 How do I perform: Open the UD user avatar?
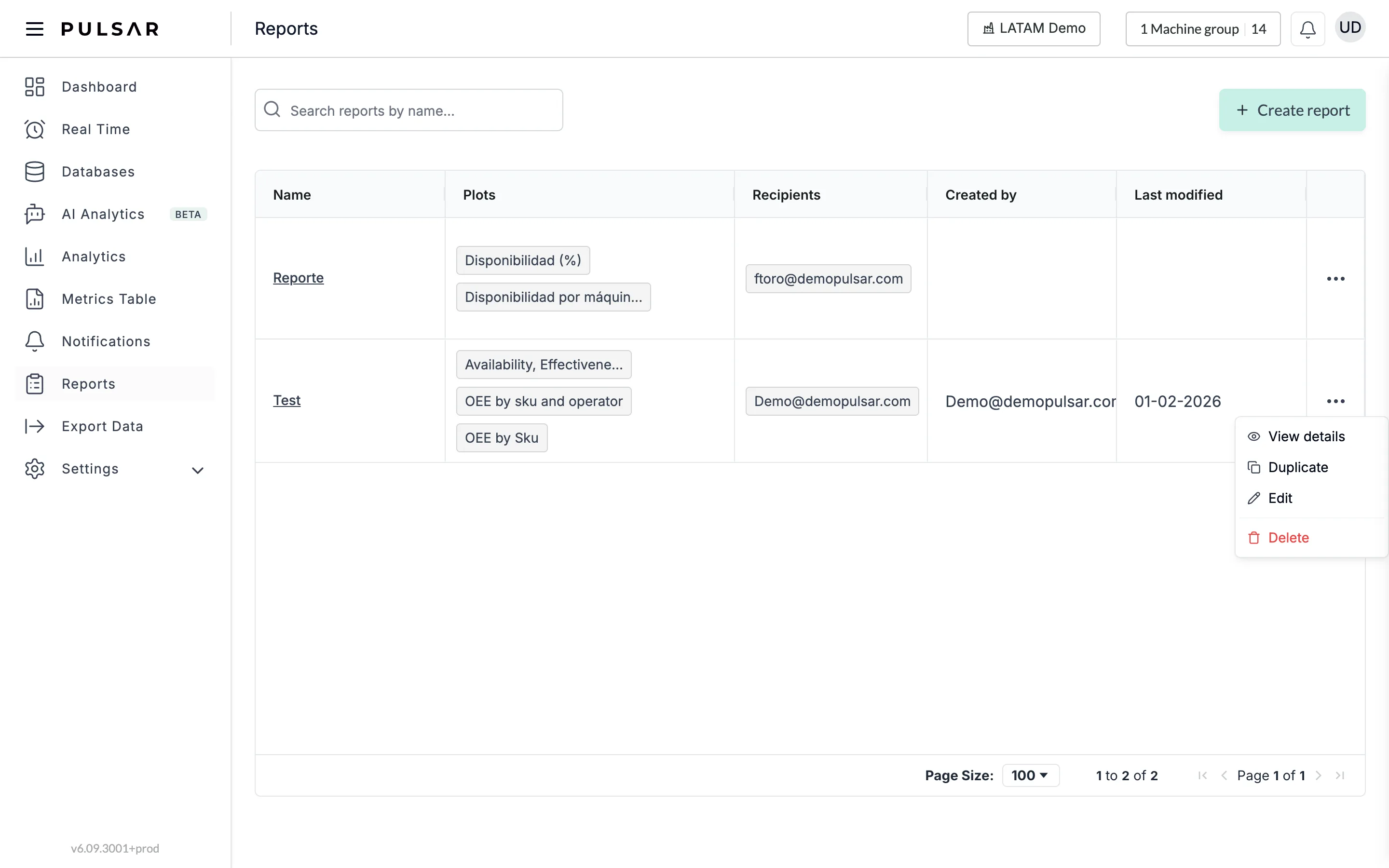pyautogui.click(x=1350, y=27)
